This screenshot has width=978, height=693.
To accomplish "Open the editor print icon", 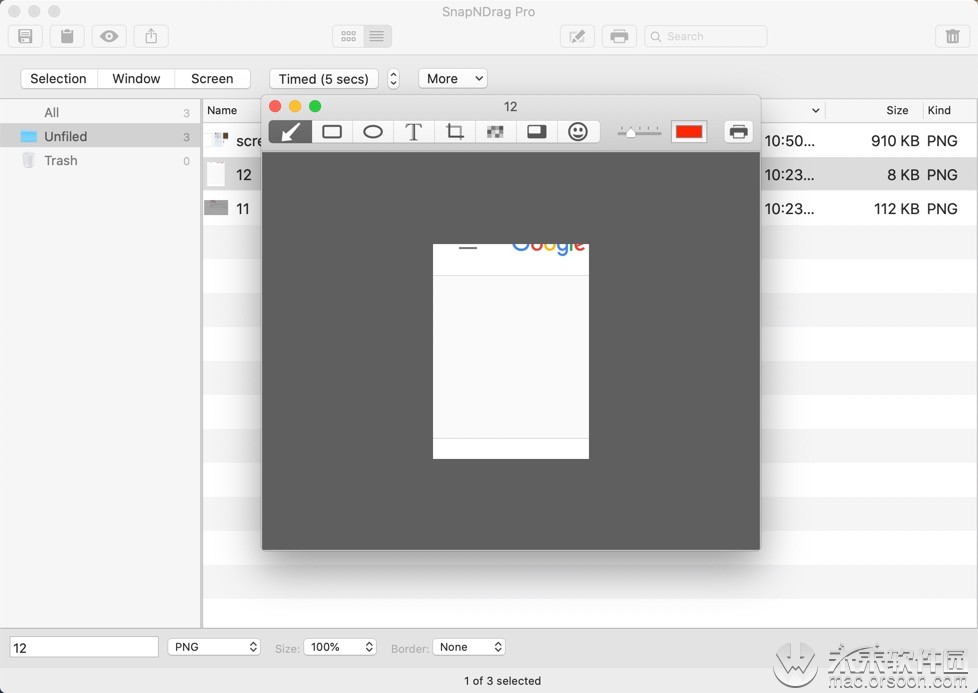I will (x=738, y=130).
